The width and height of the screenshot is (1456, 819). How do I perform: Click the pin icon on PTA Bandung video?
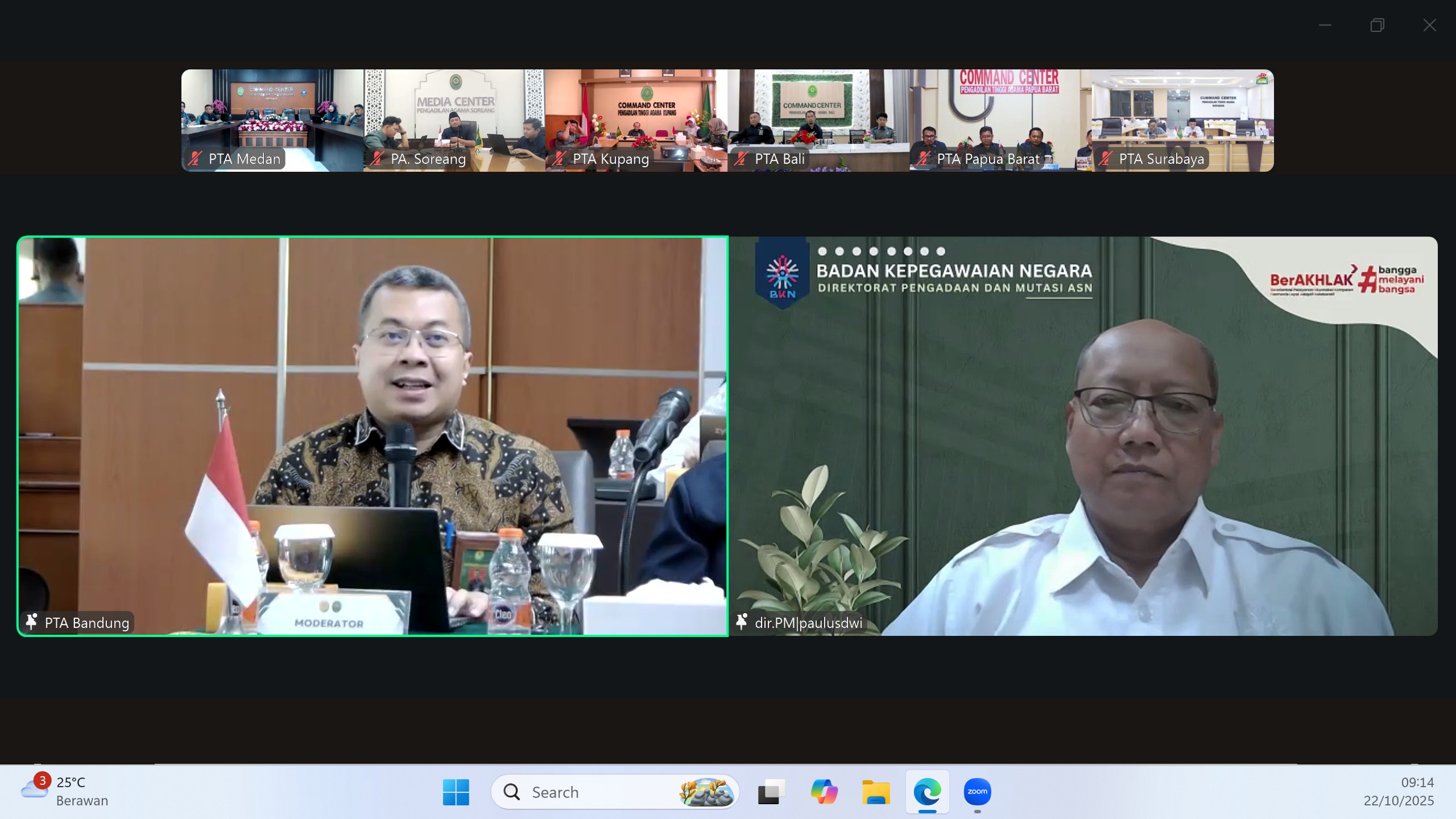pos(32,622)
